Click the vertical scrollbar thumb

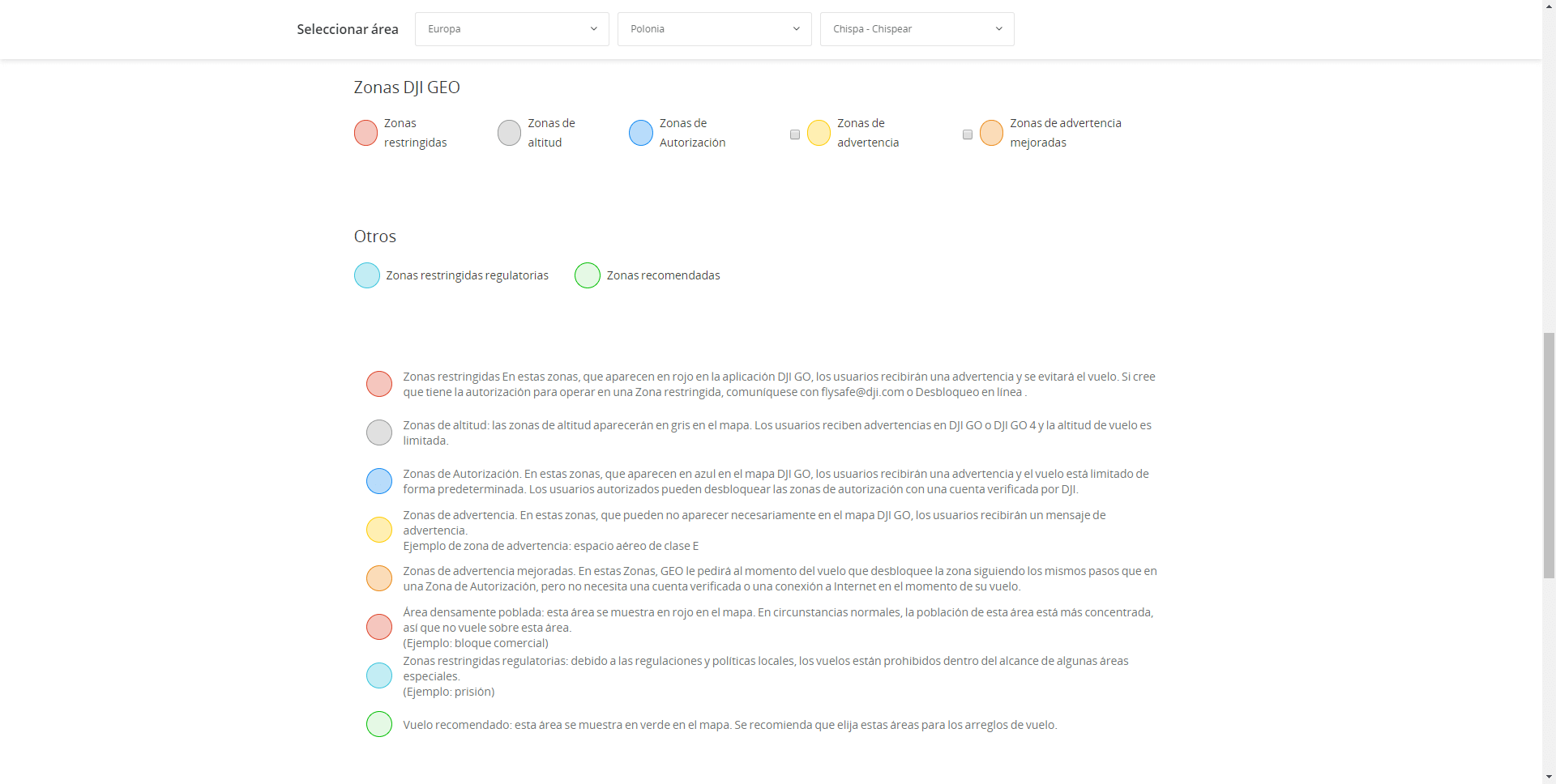point(1549,454)
